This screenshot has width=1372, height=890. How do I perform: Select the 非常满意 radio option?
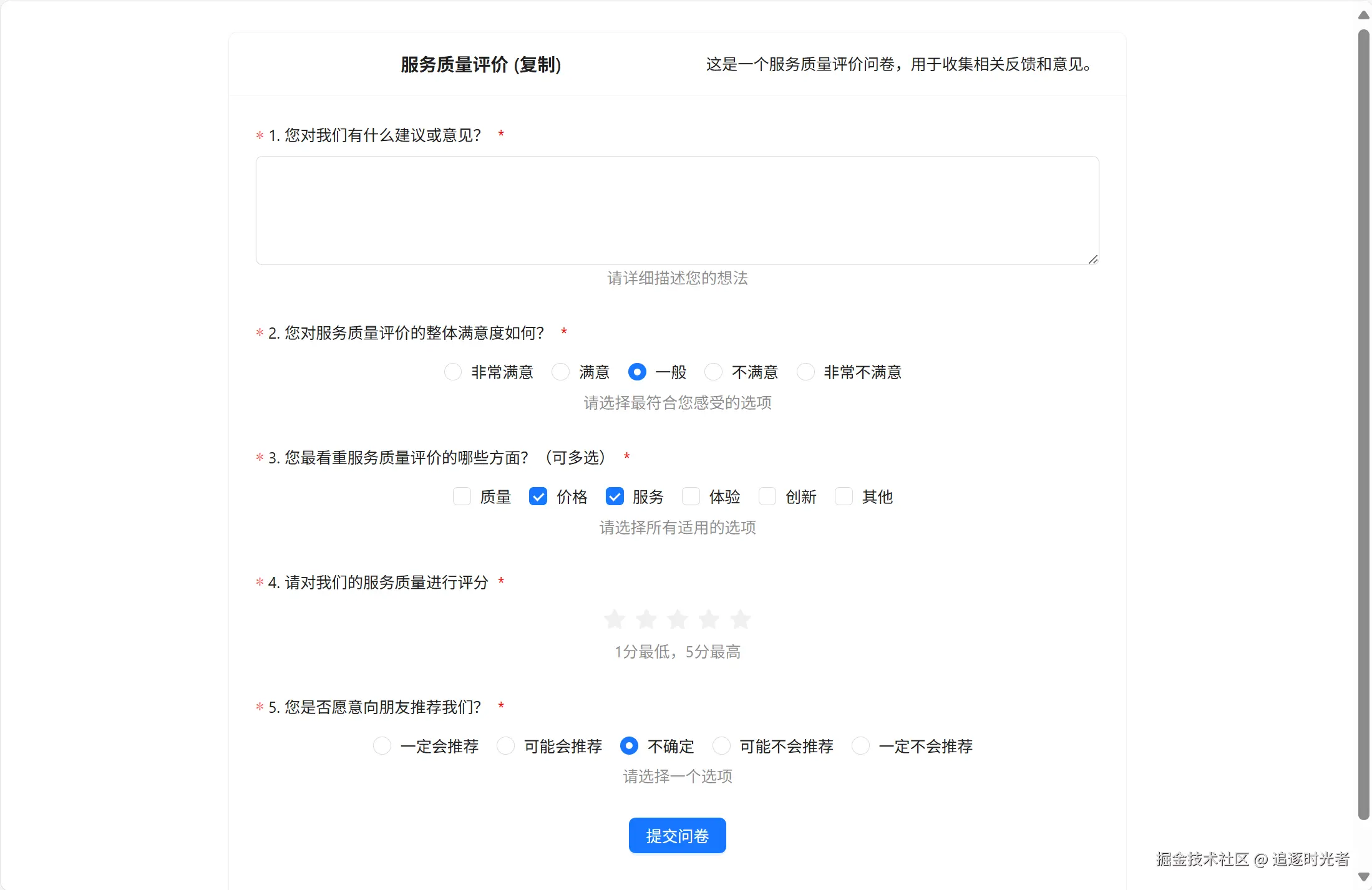pos(453,372)
